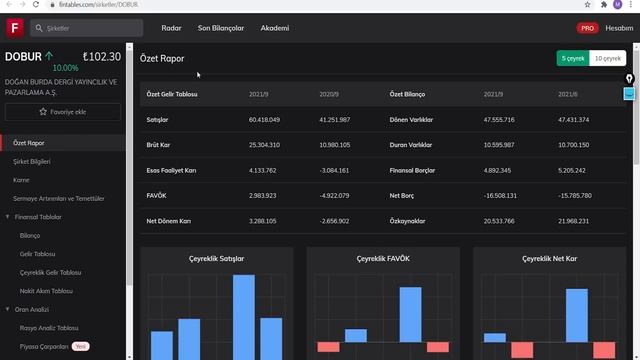
Task: Click the lightbulb extension icon
Action: (629, 79)
